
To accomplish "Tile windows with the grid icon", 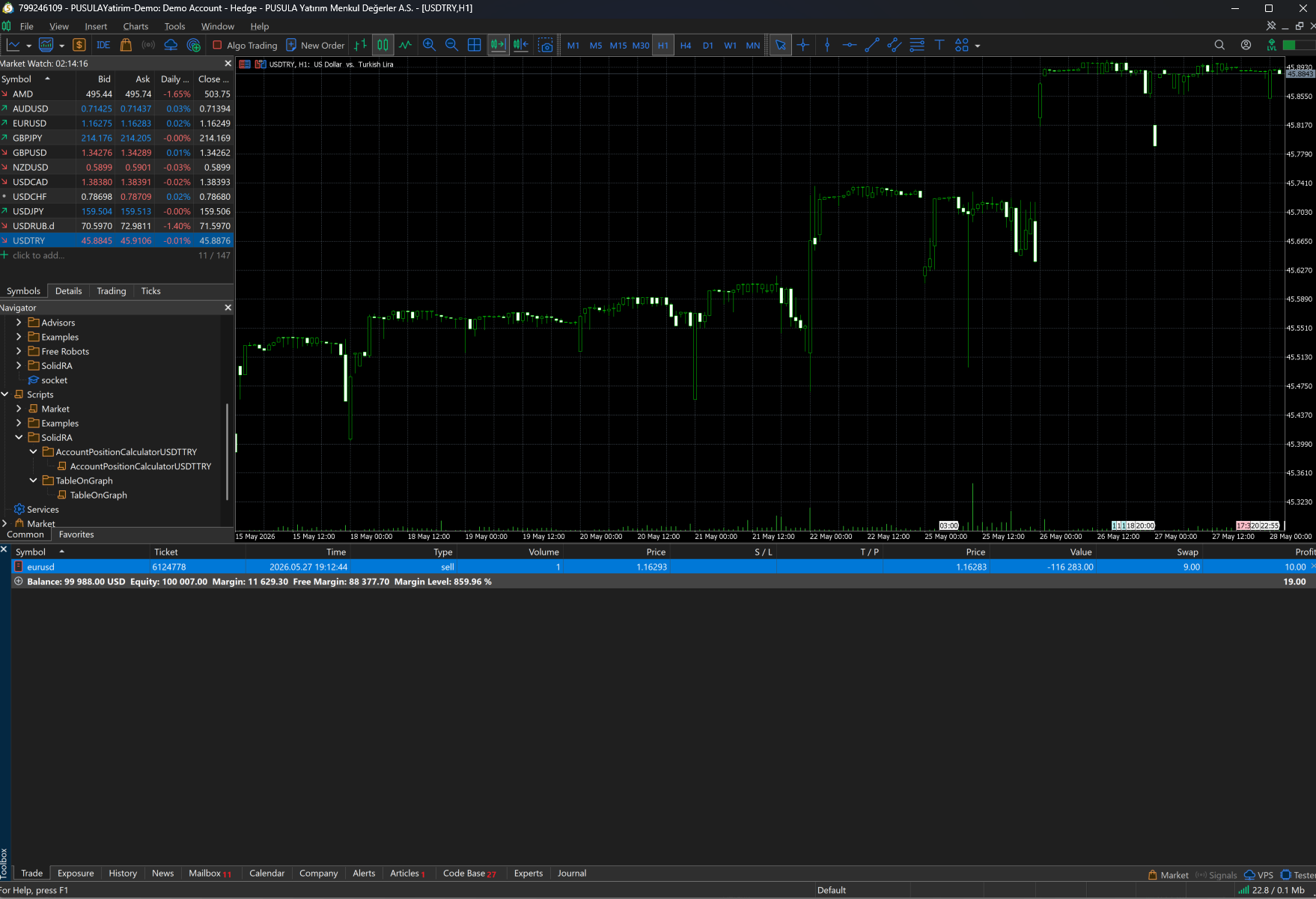I will (474, 45).
